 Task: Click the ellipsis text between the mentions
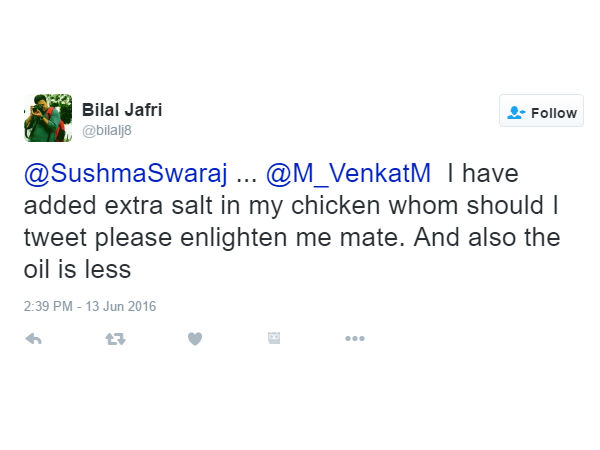[246, 174]
